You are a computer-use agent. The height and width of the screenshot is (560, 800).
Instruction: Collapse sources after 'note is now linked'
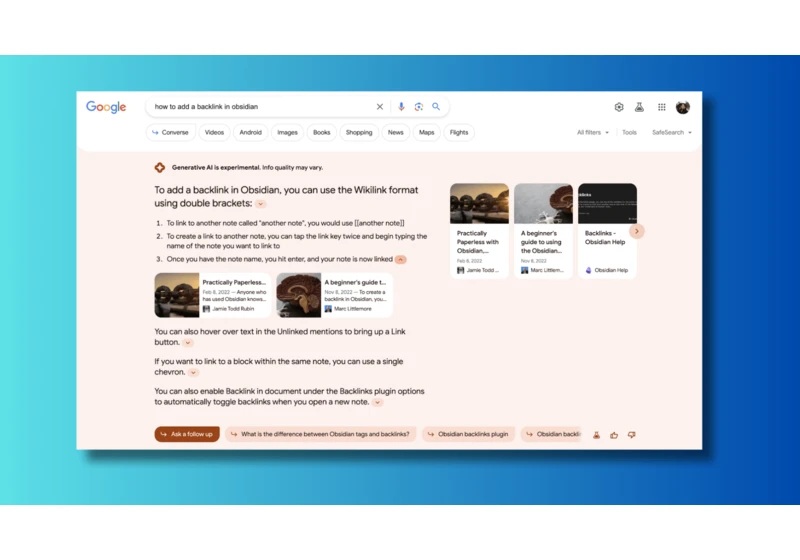pos(401,260)
